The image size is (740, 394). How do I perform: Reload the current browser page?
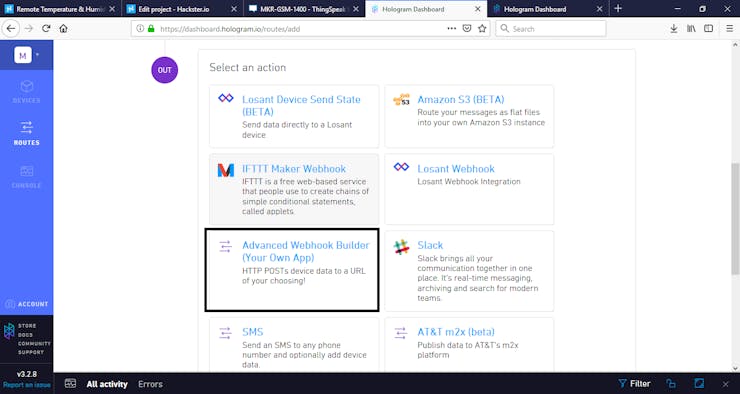click(x=46, y=28)
